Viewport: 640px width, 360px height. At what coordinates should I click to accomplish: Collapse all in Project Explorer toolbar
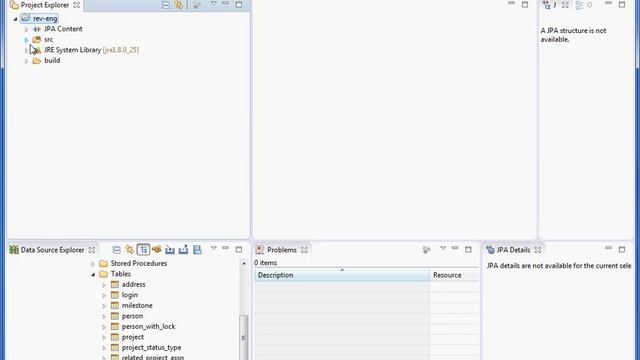tap(166, 5)
